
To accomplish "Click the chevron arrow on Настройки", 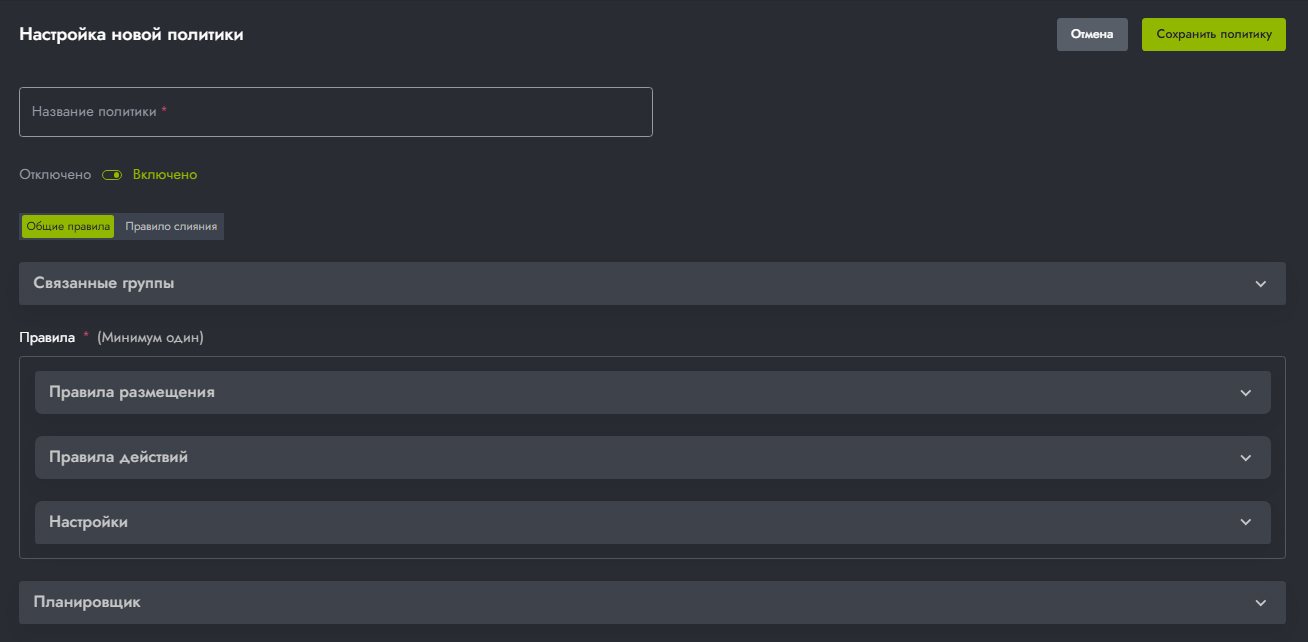I will (1245, 522).
